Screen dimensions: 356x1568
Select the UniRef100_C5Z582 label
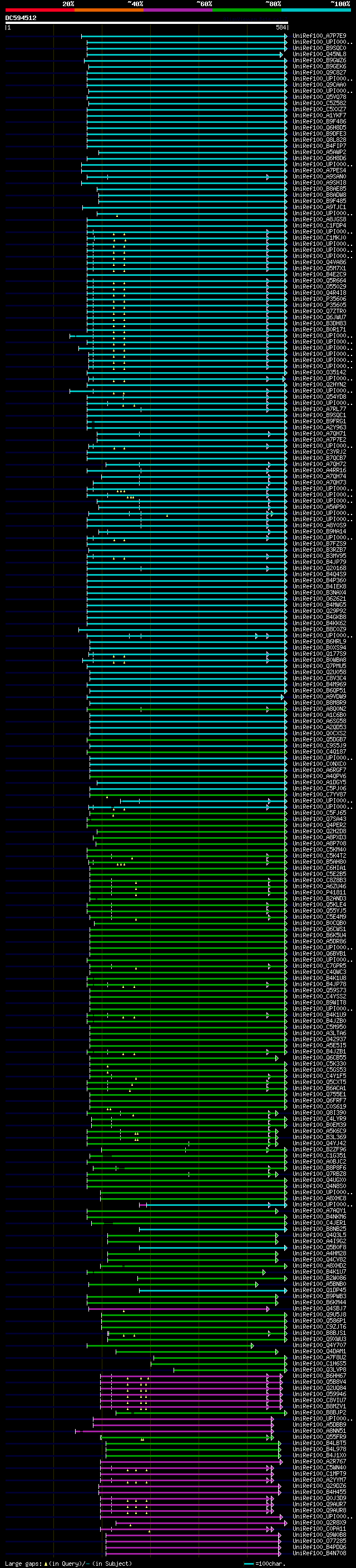coord(319,103)
